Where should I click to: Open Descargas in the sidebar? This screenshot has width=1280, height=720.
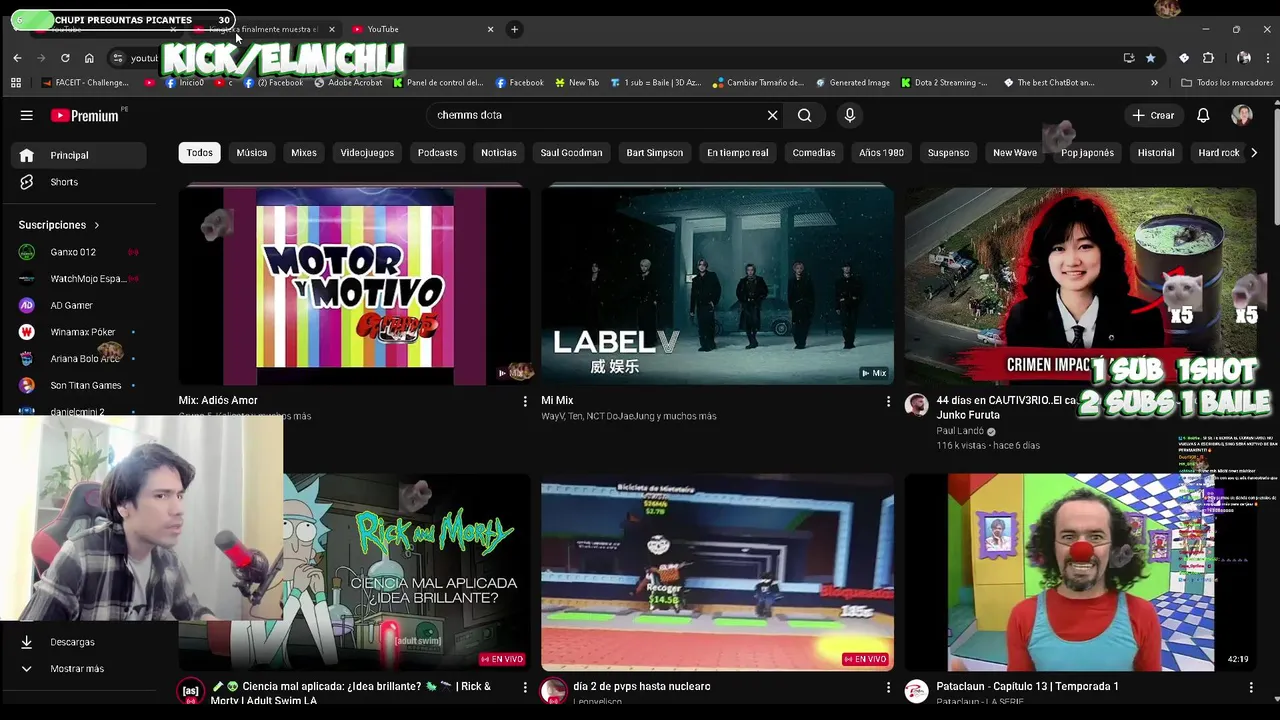coord(78,642)
